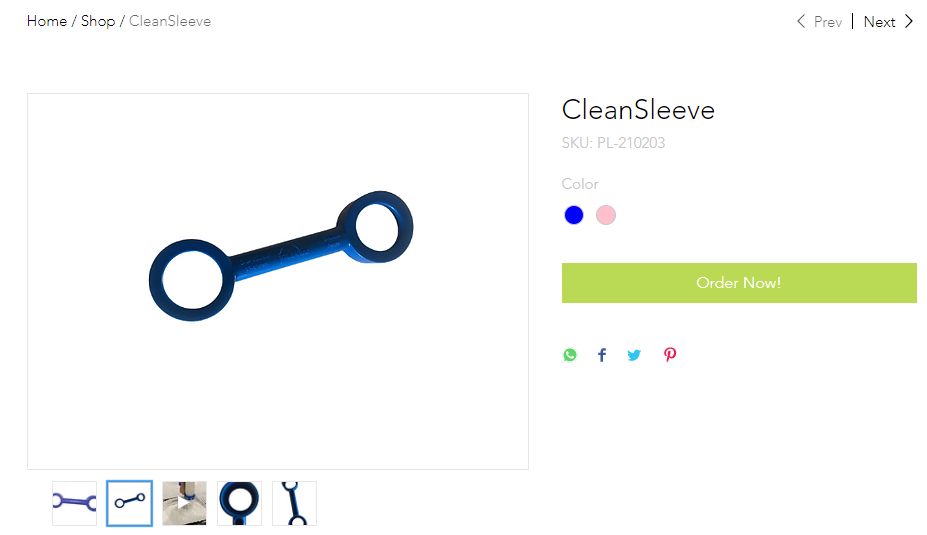This screenshot has height=535, width=927.
Task: Go to Home breadcrumb link
Action: tap(47, 21)
